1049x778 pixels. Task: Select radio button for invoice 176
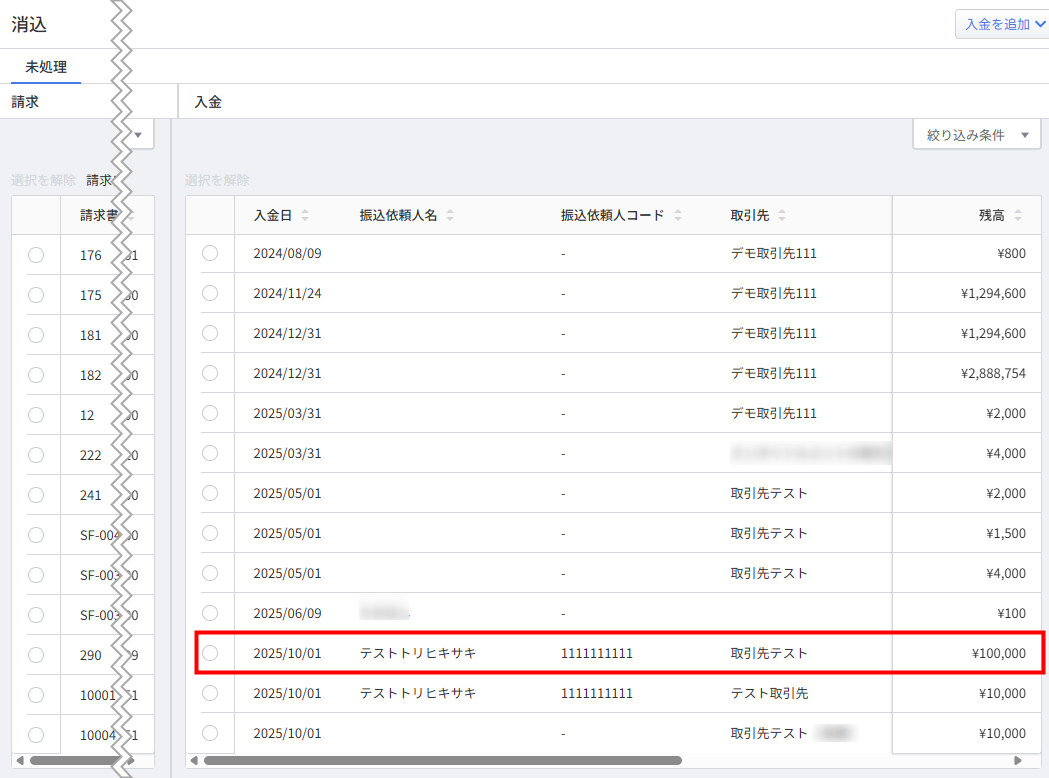point(36,255)
